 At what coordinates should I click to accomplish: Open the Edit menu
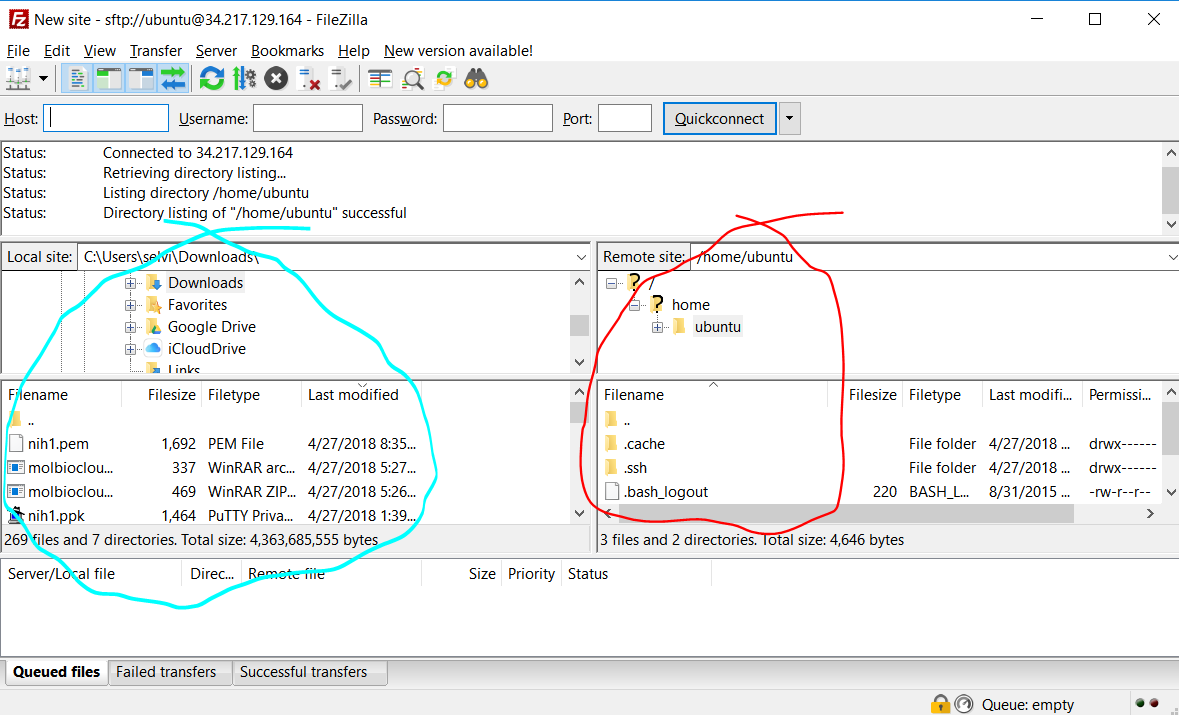pyautogui.click(x=56, y=50)
